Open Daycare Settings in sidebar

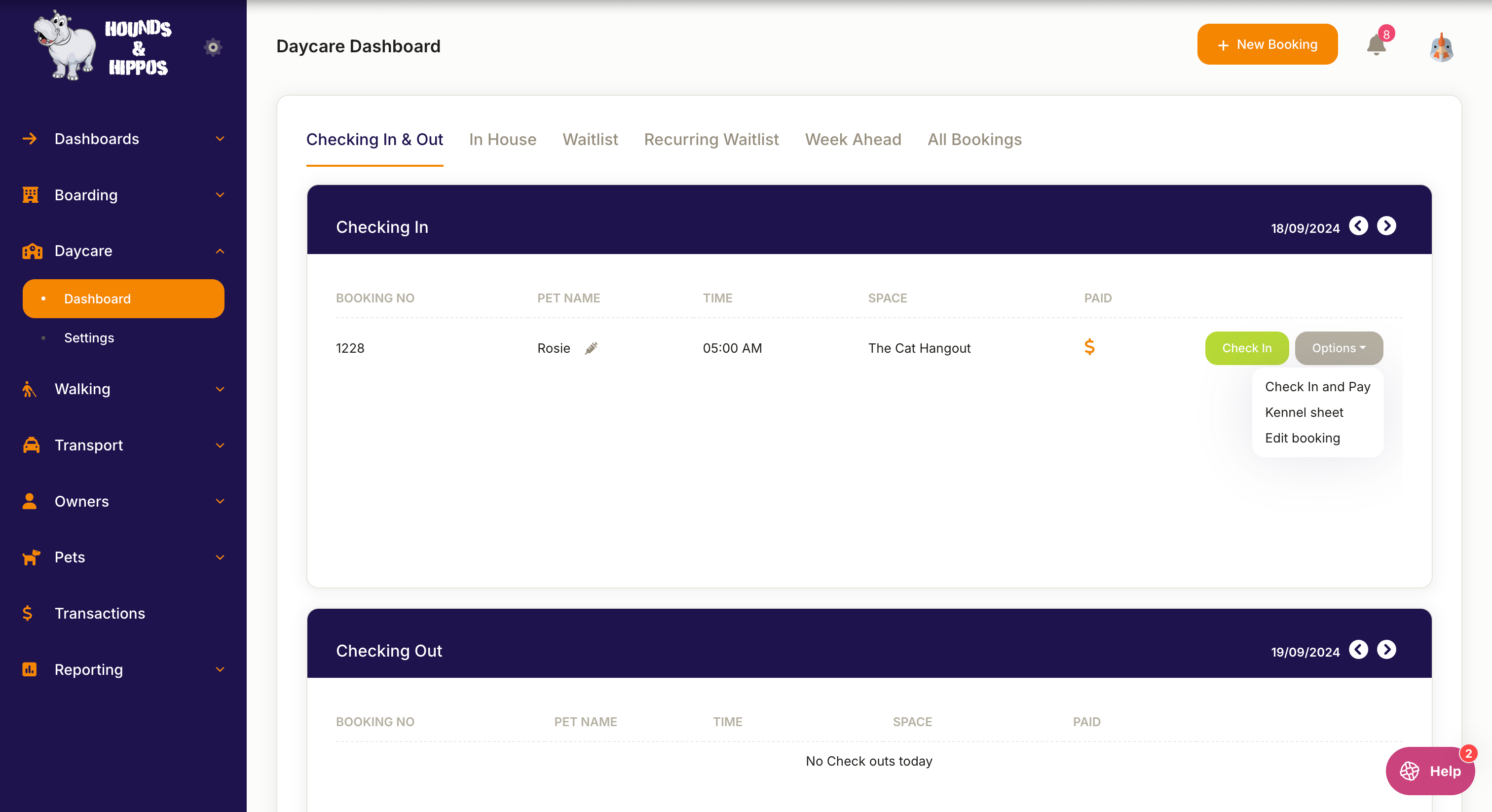click(x=89, y=337)
